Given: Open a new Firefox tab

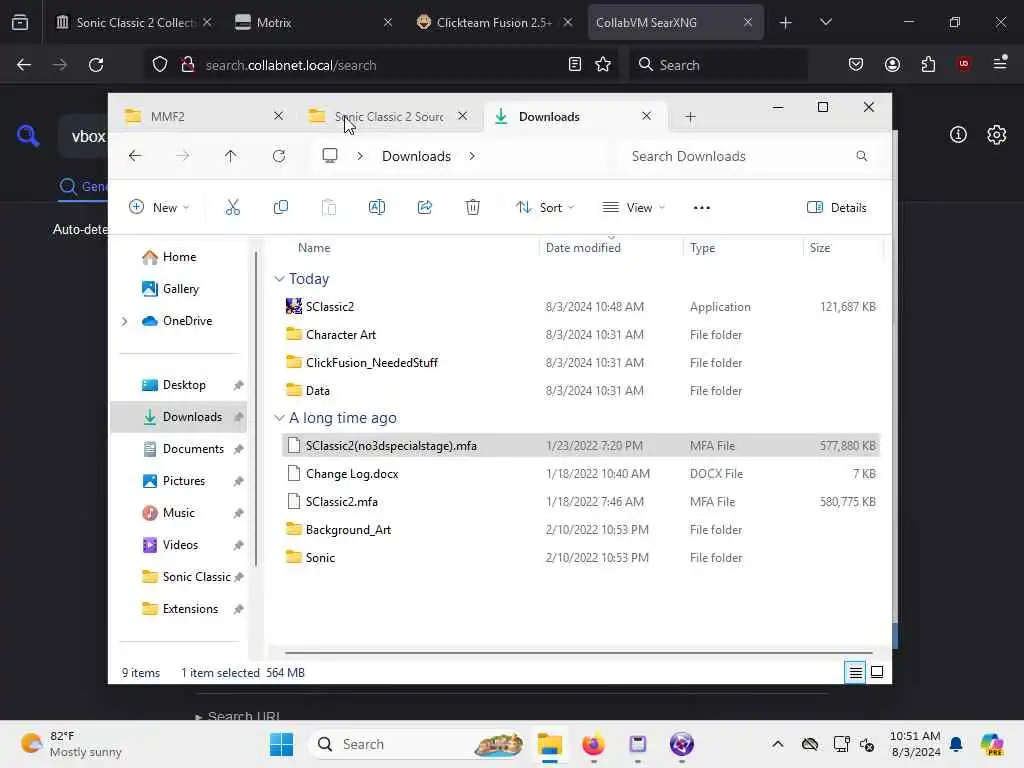Looking at the screenshot, I should 786,22.
